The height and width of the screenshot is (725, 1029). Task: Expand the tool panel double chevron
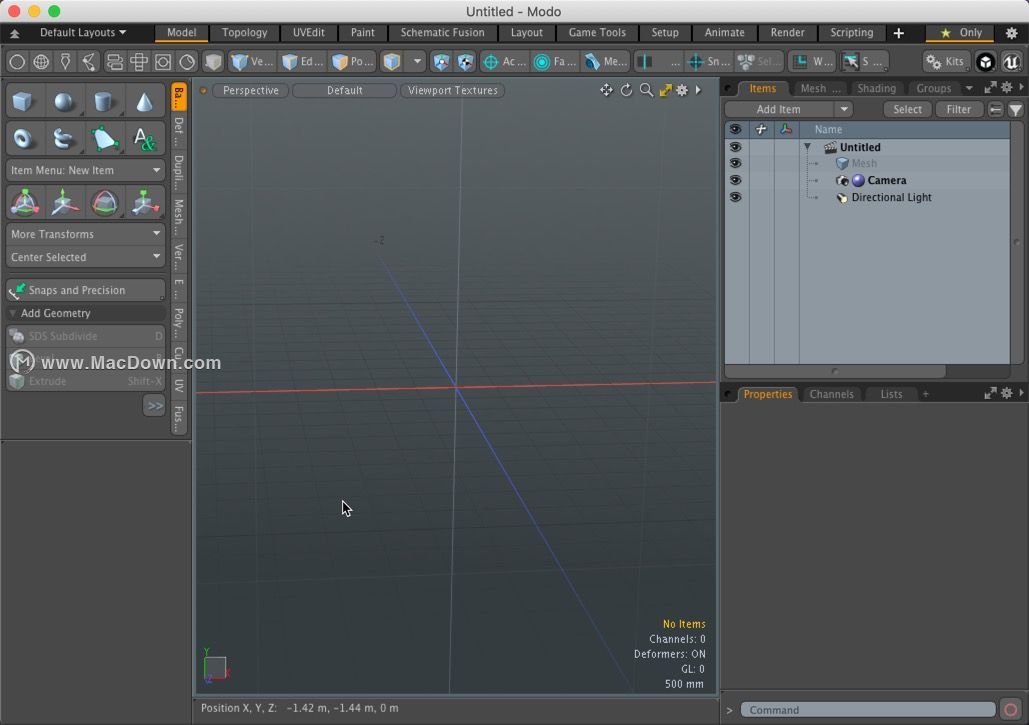(154, 406)
